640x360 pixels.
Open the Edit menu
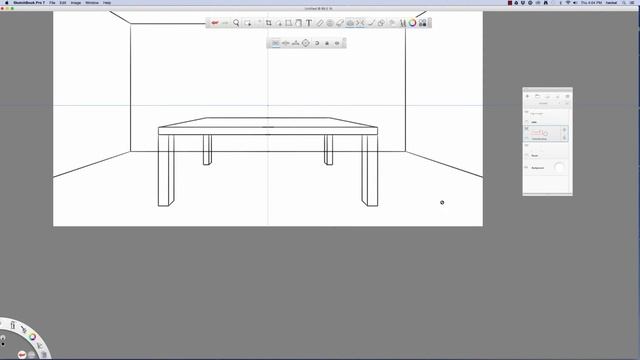[63, 2]
